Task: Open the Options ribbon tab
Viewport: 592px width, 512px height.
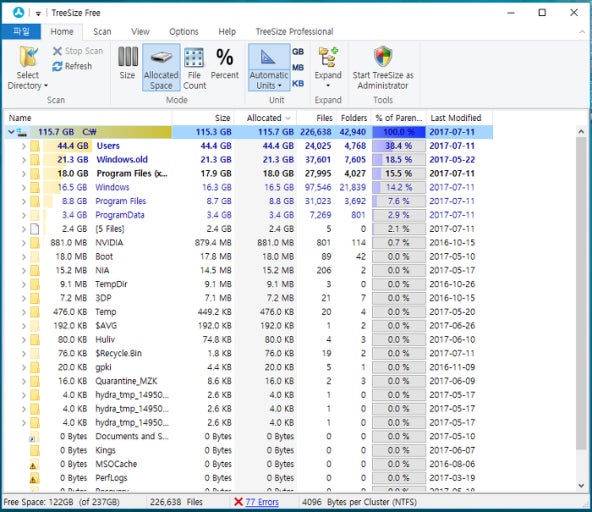Action: click(184, 32)
